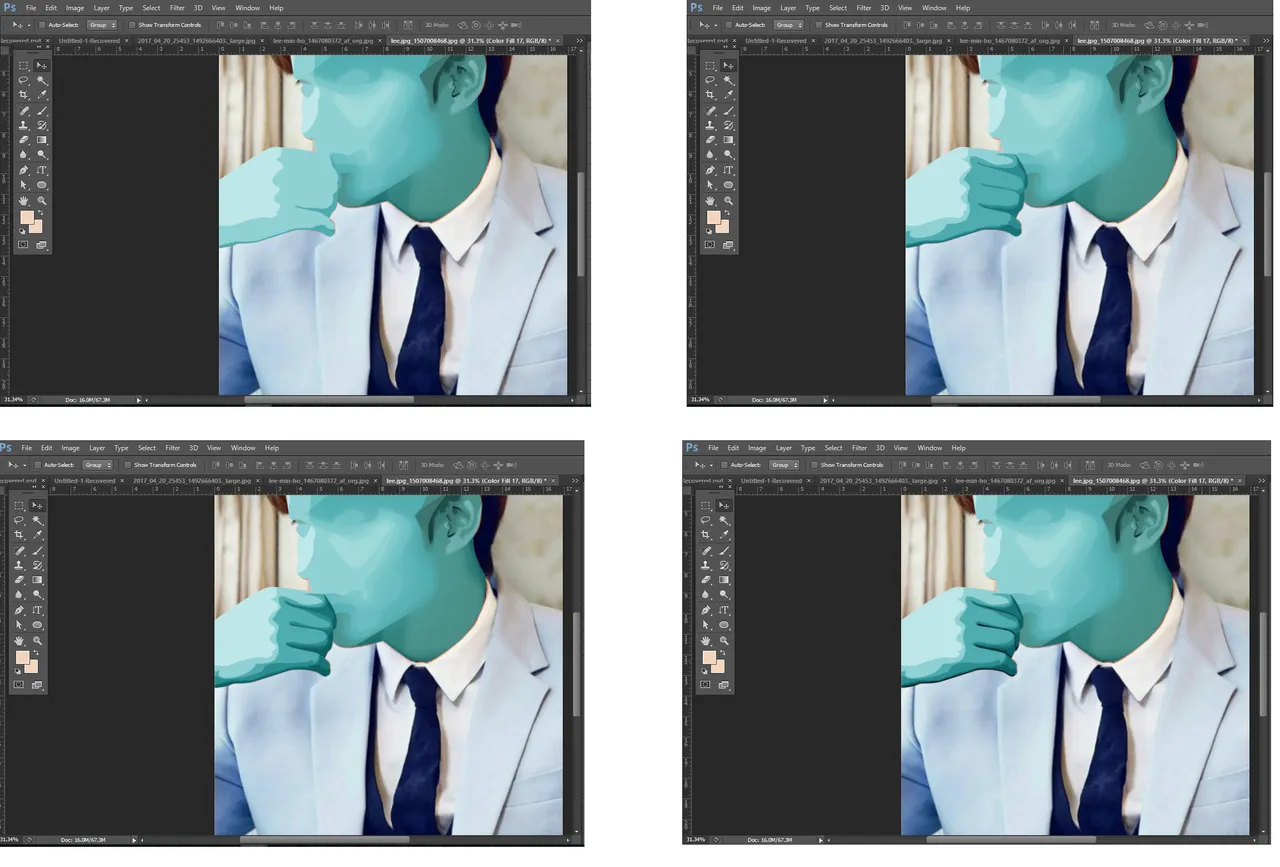Select the Move tool in top-left window

tap(42, 65)
